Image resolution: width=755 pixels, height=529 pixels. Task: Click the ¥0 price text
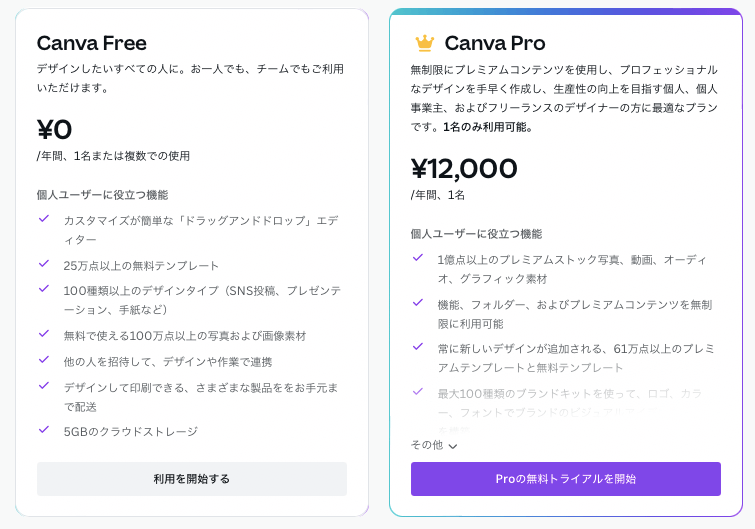click(55, 129)
